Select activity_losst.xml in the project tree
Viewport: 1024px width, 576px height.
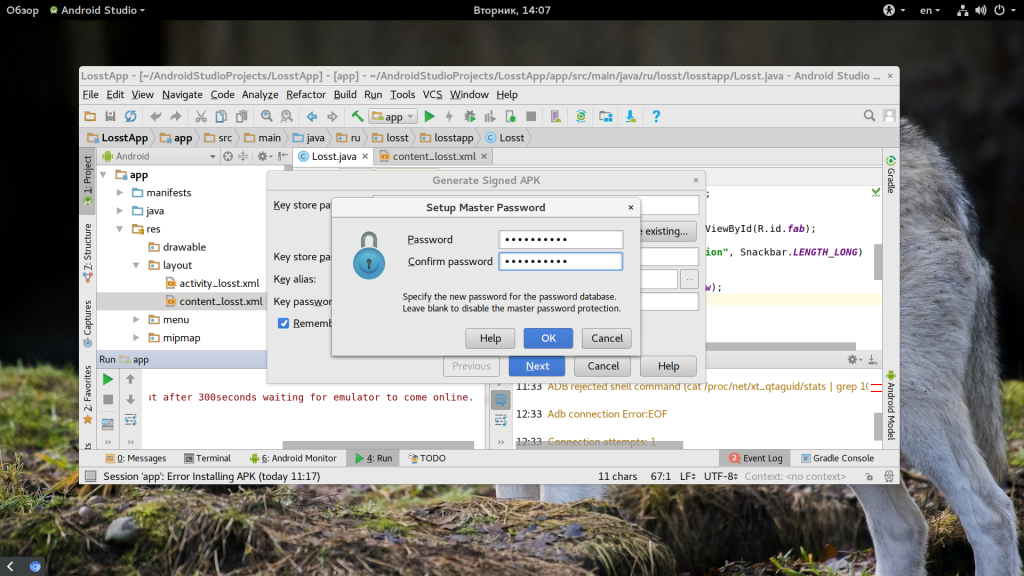(218, 284)
